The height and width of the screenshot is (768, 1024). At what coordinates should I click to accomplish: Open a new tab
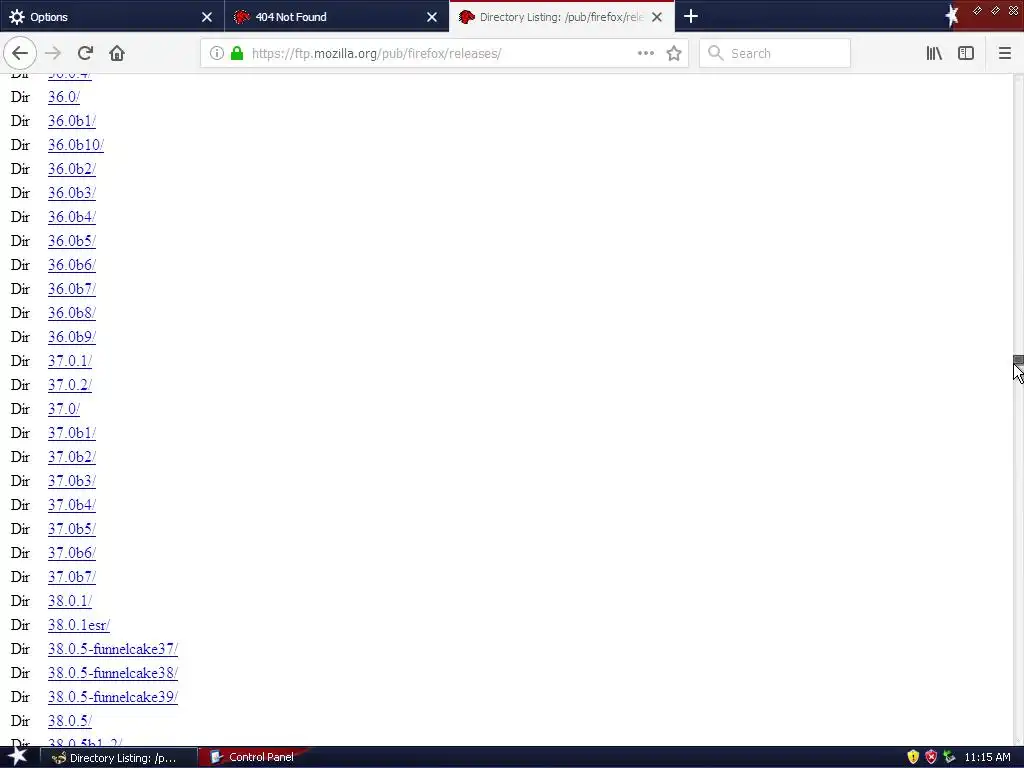pos(691,16)
